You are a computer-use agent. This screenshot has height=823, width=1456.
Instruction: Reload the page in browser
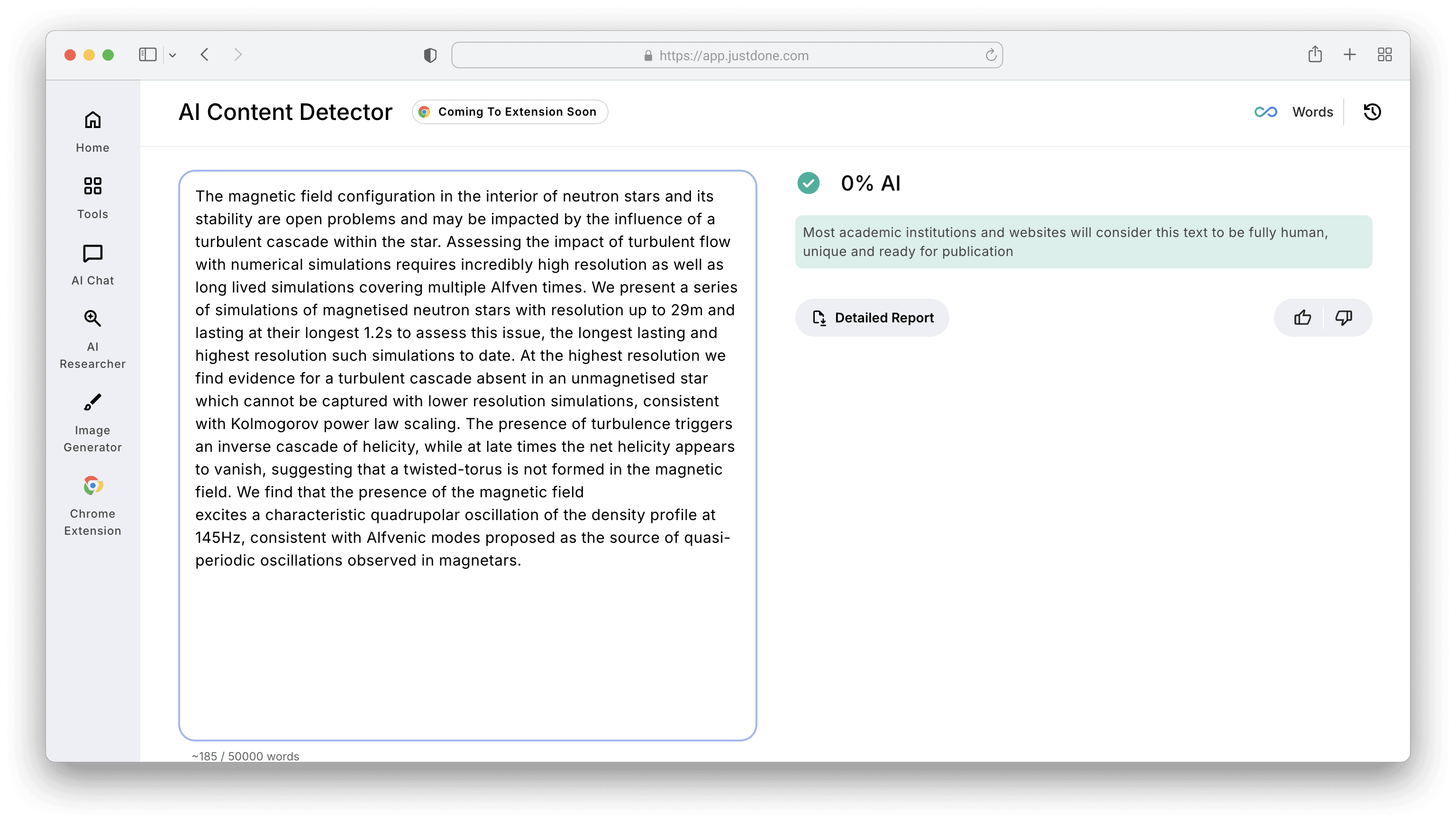point(991,55)
